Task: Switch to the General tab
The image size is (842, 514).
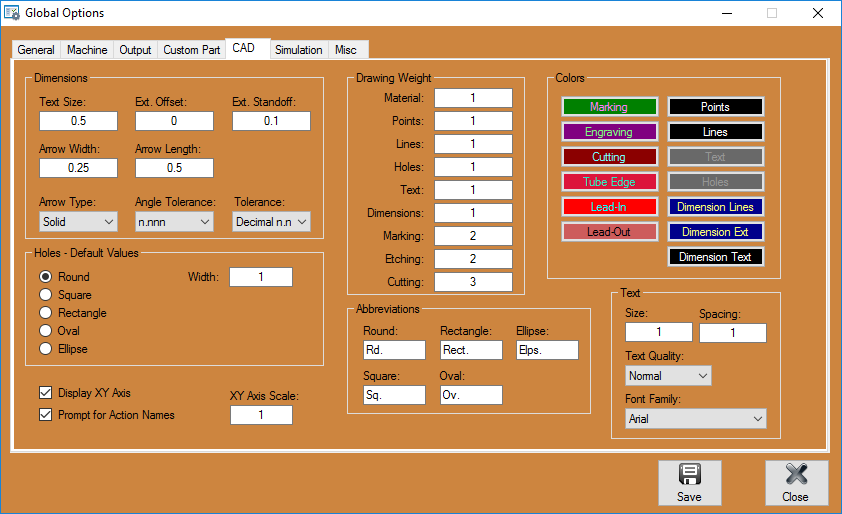Action: 36,50
